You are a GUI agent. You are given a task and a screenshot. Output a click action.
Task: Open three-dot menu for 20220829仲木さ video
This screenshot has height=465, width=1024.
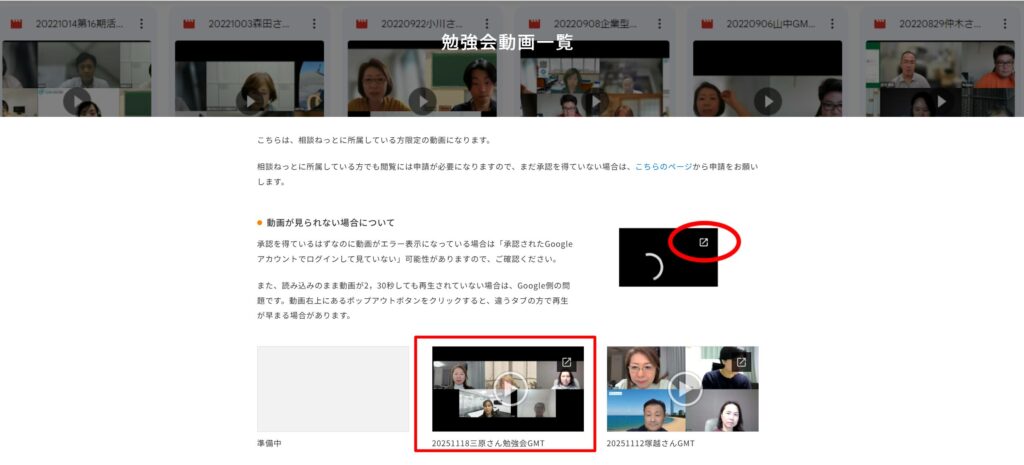[x=1005, y=23]
